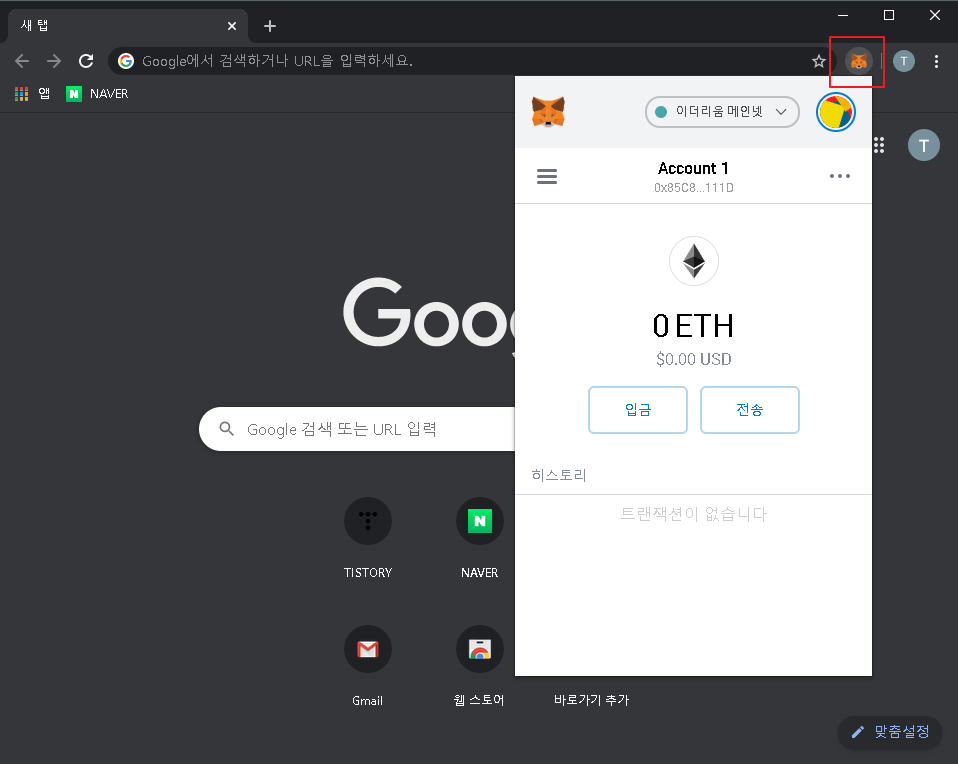The width and height of the screenshot is (958, 764).
Task: Open the TISTORY shortcut
Action: 368,538
